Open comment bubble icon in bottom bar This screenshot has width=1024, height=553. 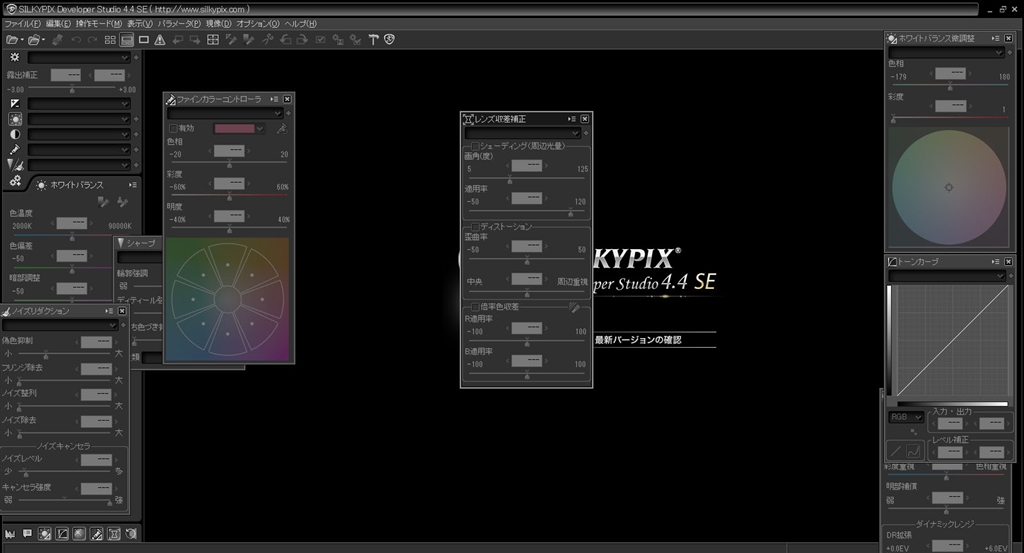click(27, 534)
